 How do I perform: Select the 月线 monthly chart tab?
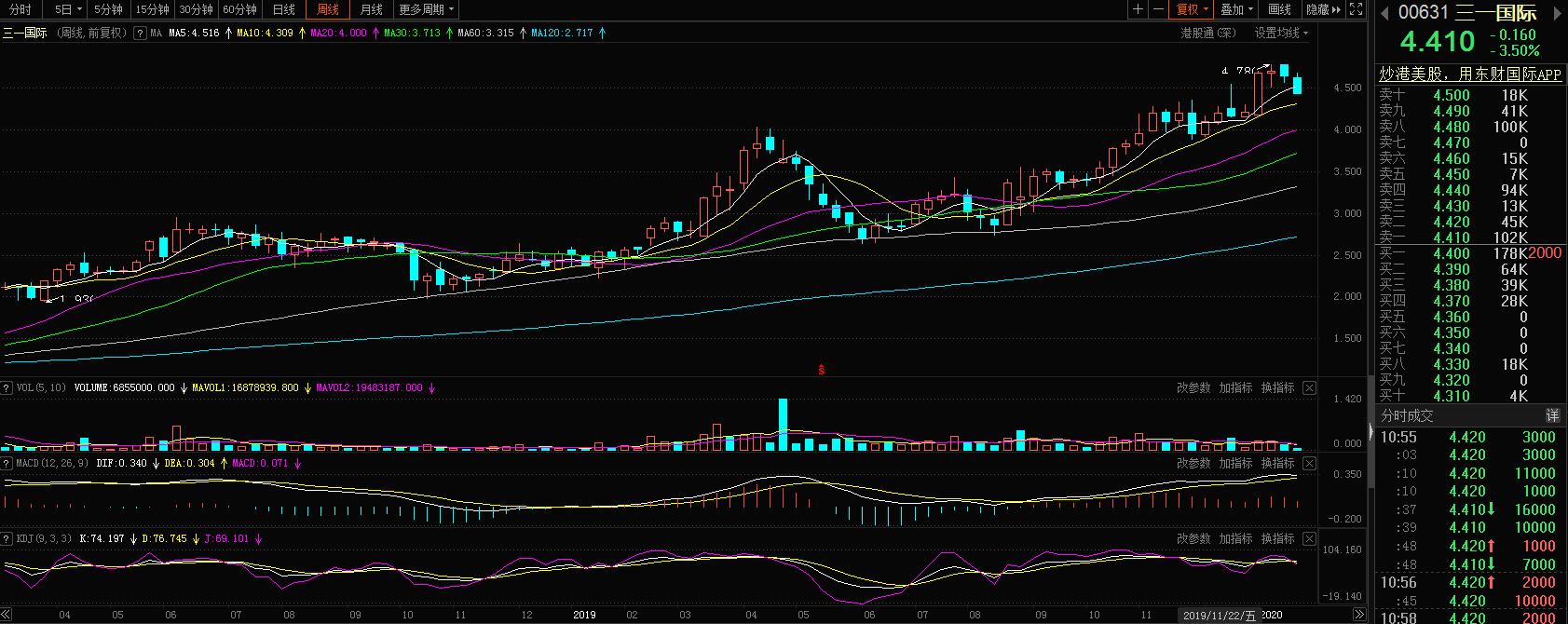tap(371, 9)
